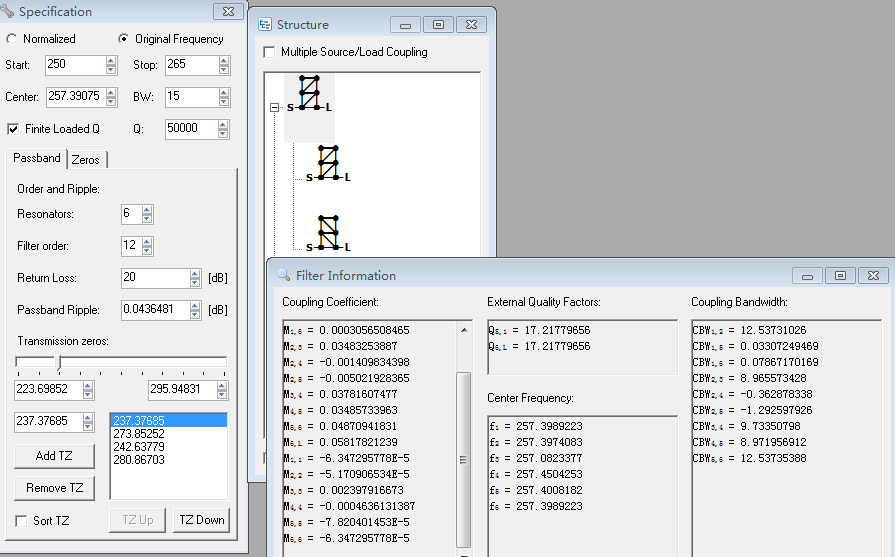Click the Resonators spinner arrows

coord(147,214)
